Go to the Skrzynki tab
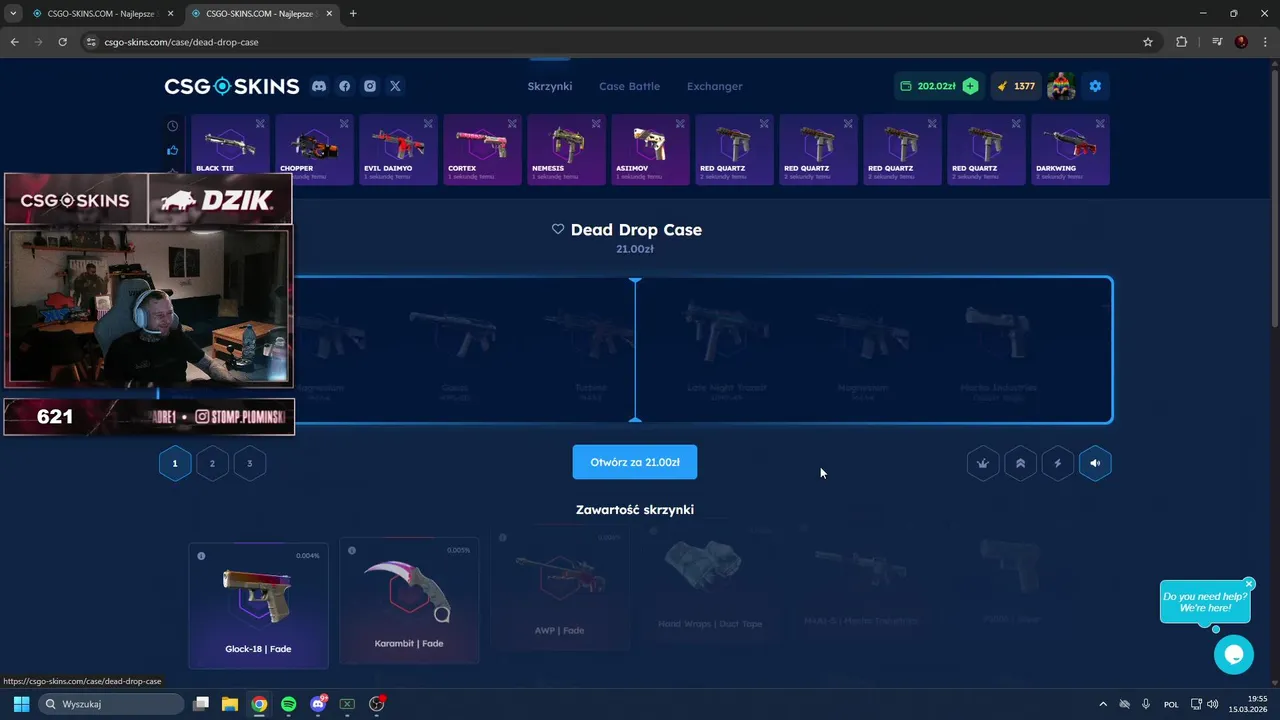The width and height of the screenshot is (1280, 720). click(x=550, y=86)
